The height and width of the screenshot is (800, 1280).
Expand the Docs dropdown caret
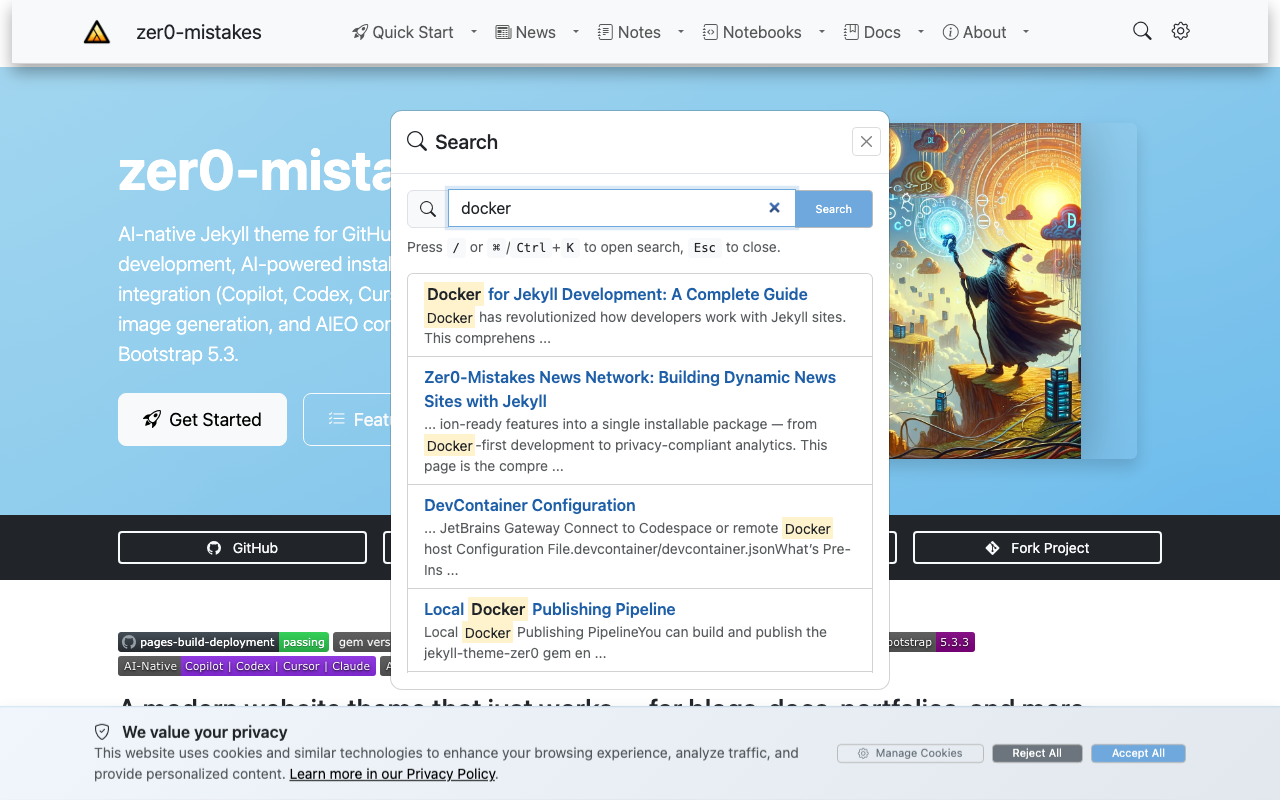tap(921, 32)
